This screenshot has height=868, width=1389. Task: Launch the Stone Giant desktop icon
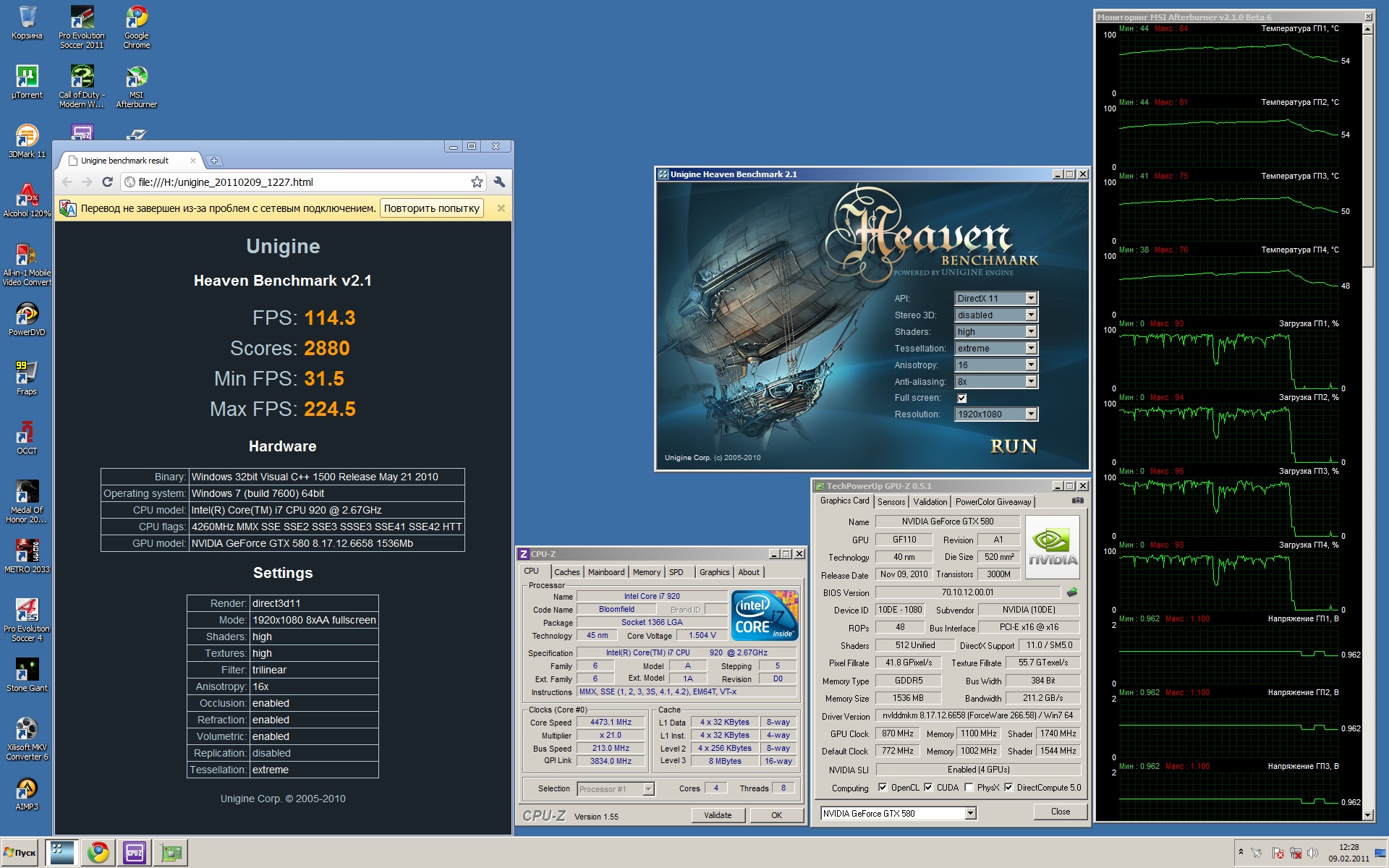point(27,675)
